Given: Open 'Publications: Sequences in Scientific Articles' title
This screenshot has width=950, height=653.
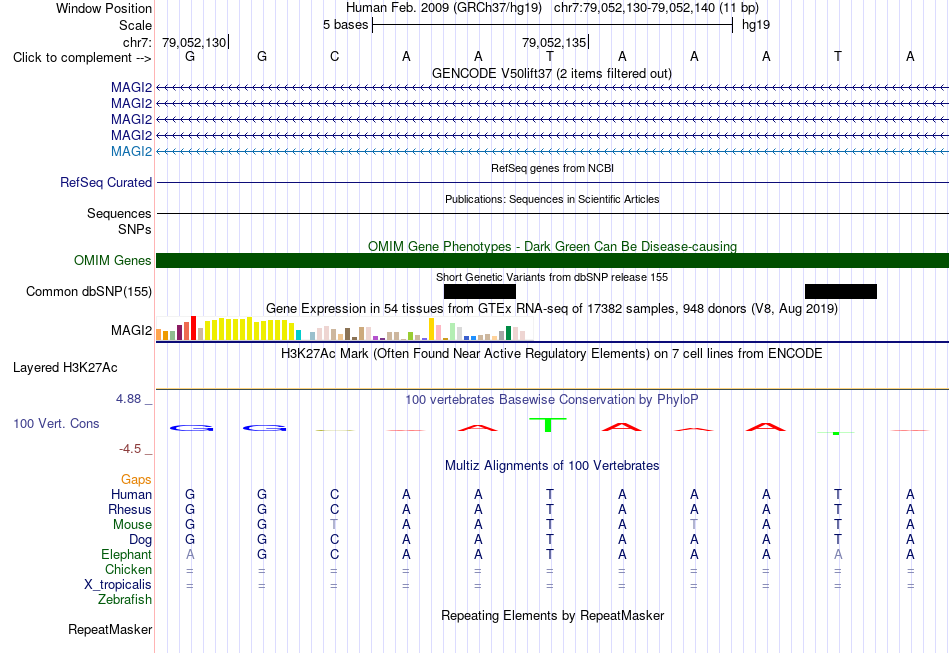Looking at the screenshot, I should [552, 199].
